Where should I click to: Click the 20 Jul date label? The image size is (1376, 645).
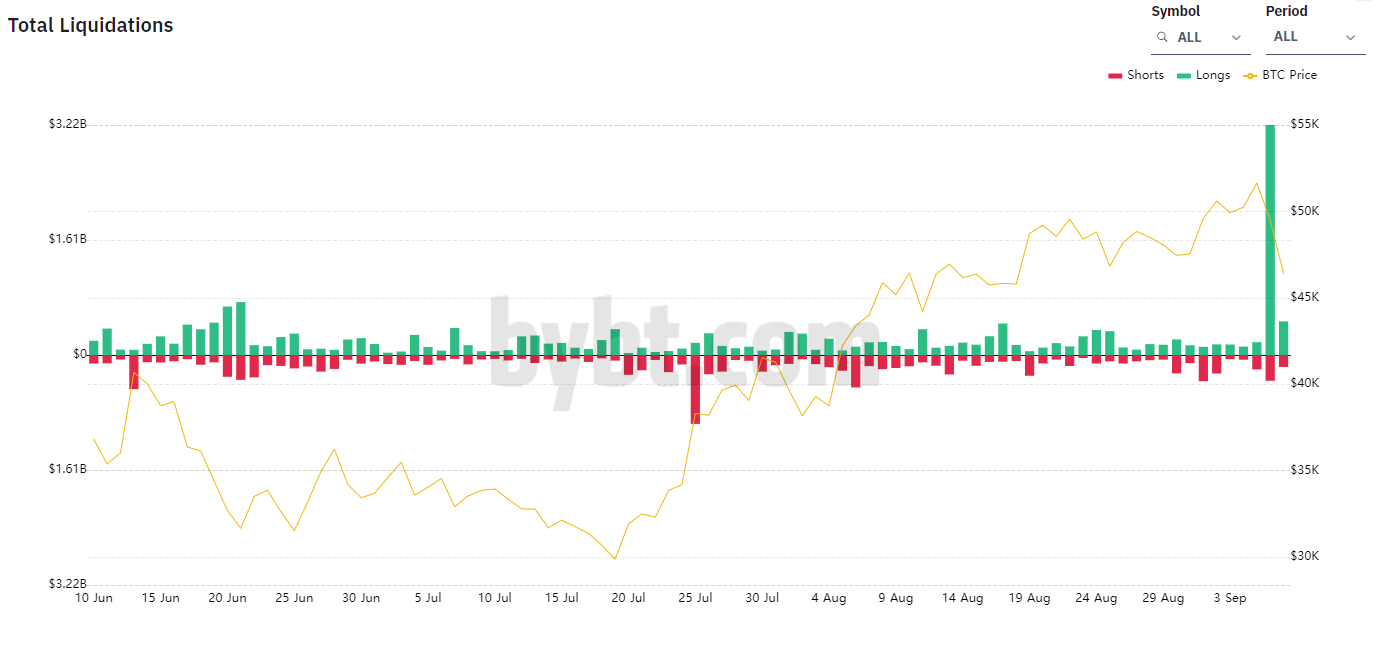[x=628, y=598]
